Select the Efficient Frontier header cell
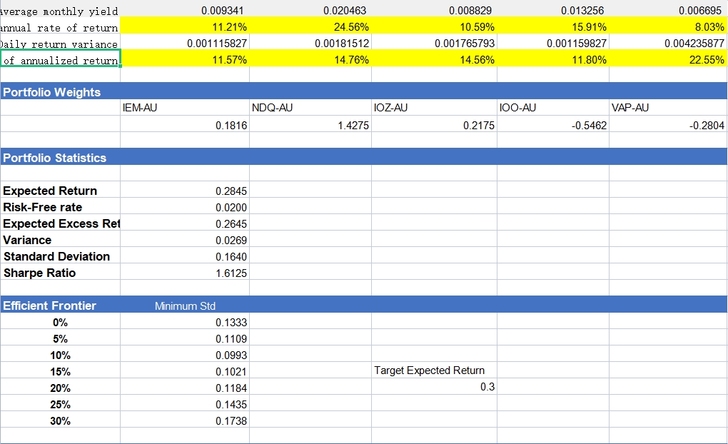This screenshot has height=444, width=728. (60, 306)
